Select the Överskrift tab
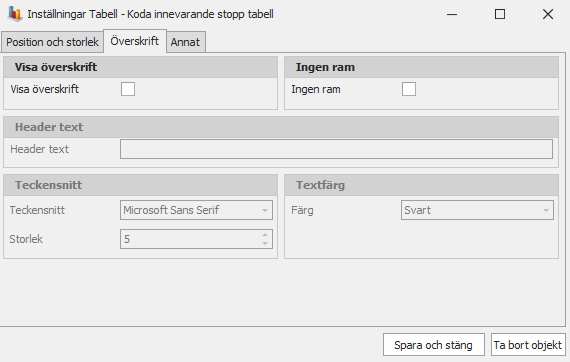570x362 pixels. coord(135,41)
